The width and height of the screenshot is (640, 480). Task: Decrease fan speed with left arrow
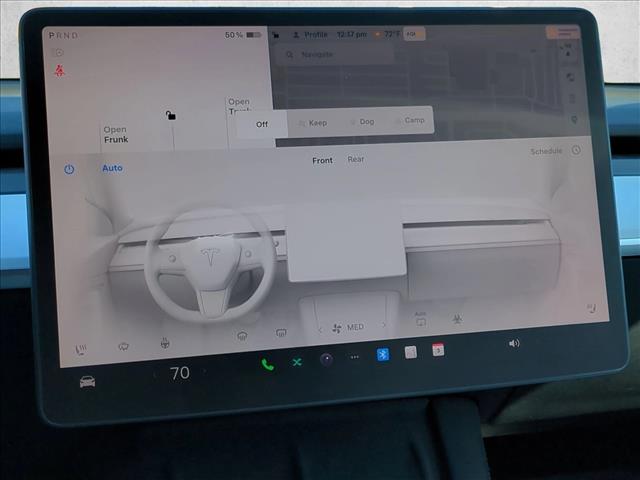320,328
